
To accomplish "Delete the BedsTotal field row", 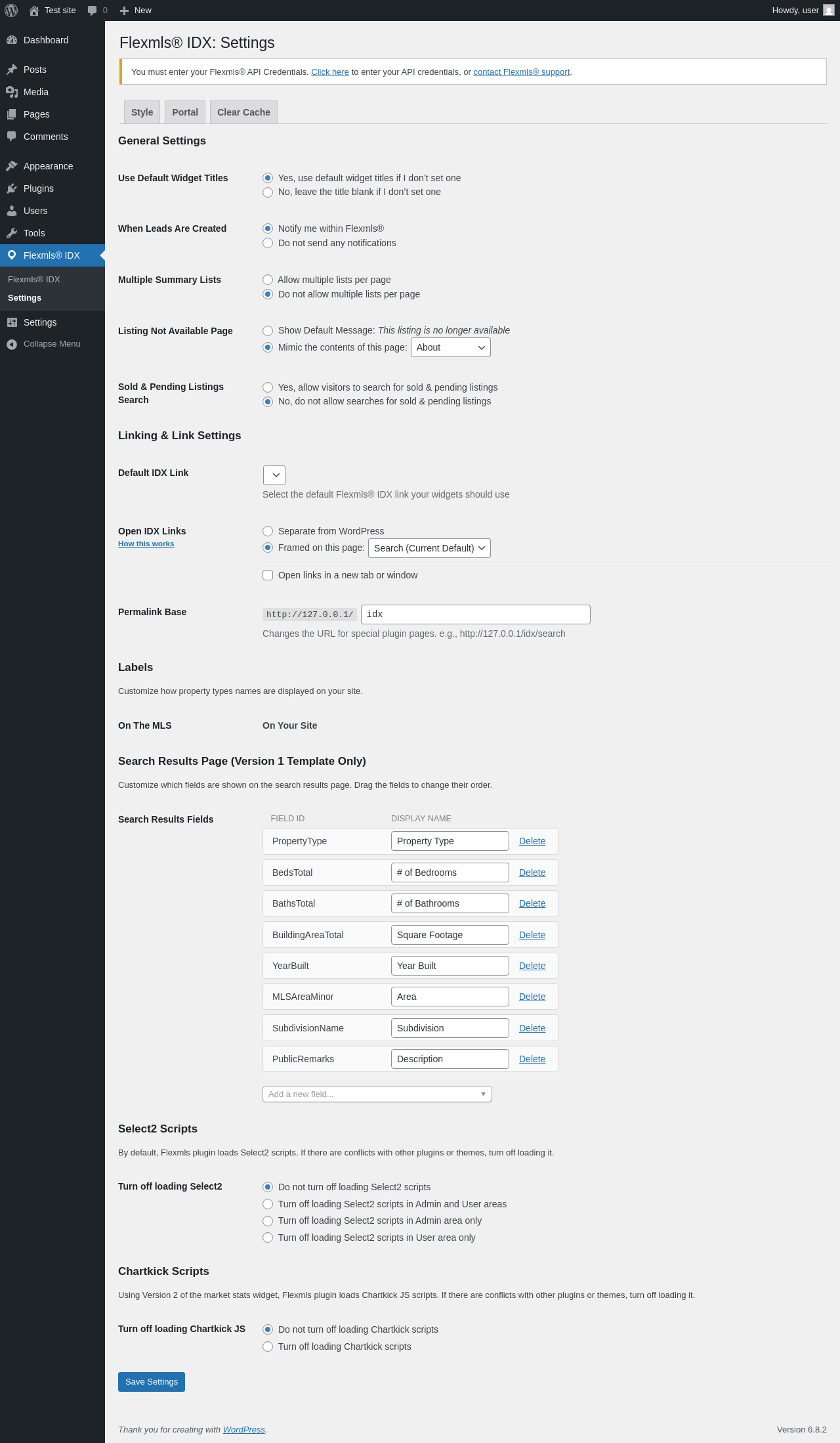I will (x=532, y=872).
